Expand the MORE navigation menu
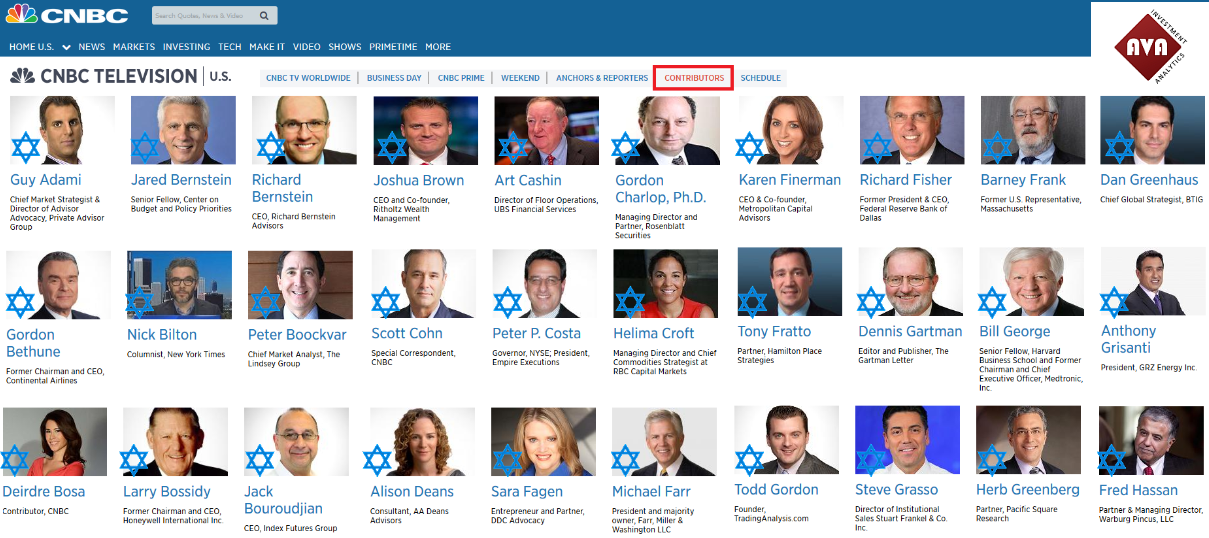 (x=438, y=47)
